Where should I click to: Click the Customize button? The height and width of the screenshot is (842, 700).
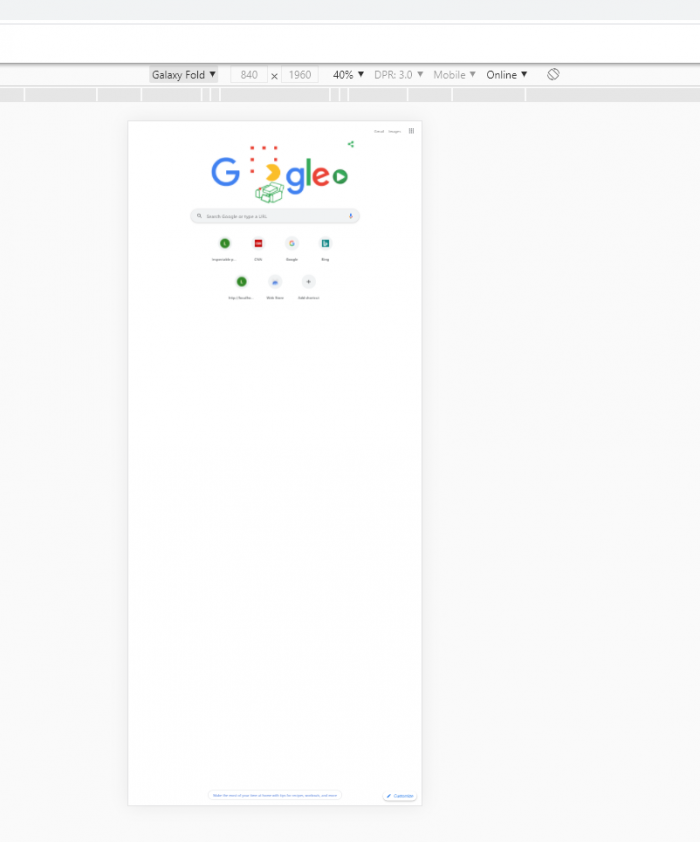400,796
